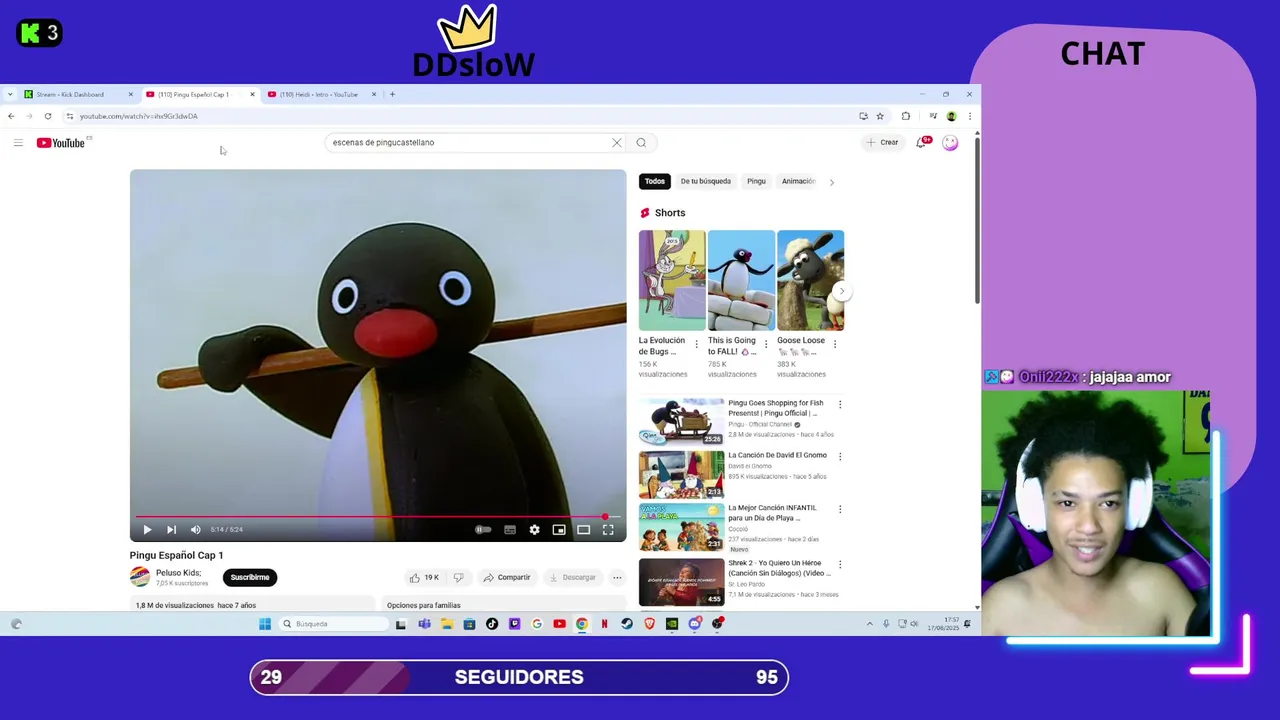
Task: Open options menu for David El Gnomo video
Action: tap(840, 457)
